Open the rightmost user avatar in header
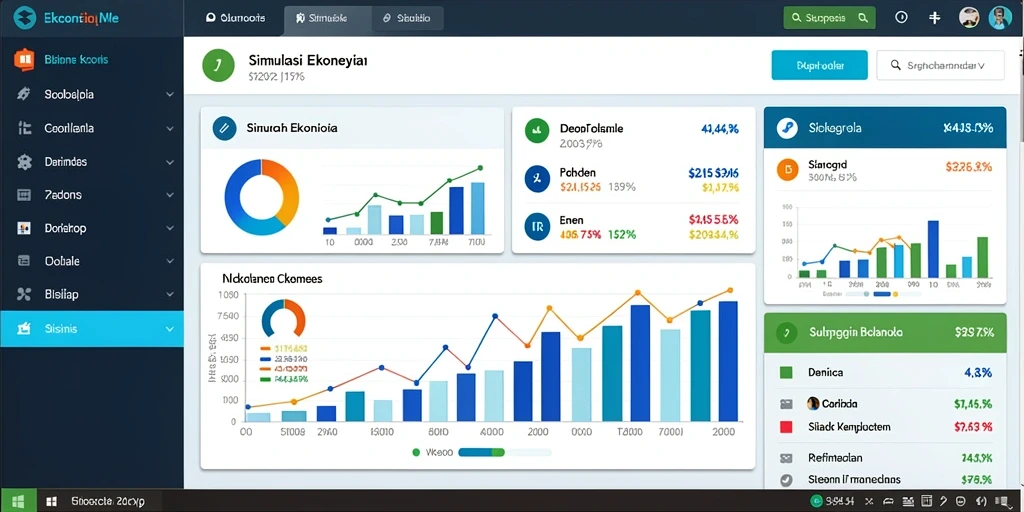Screen dimensions: 1024x512 tap(1000, 18)
